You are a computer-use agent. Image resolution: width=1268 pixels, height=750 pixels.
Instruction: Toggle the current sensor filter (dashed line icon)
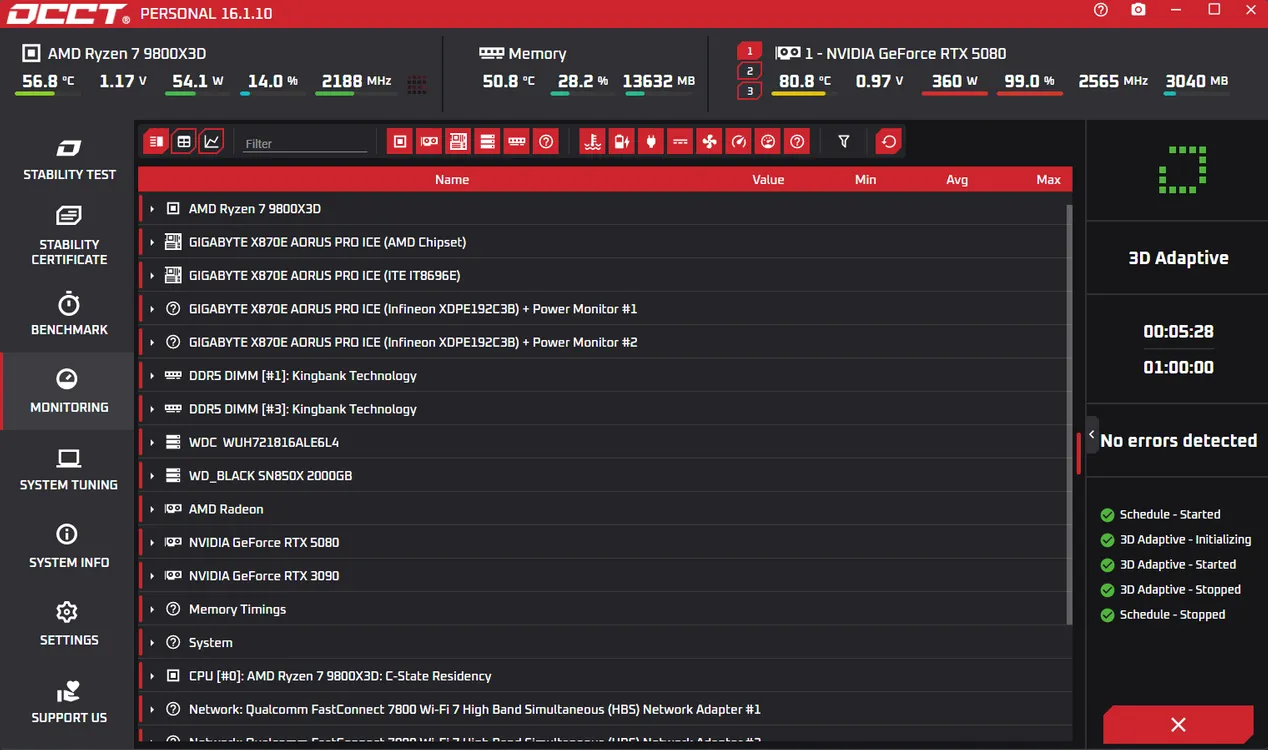[x=680, y=142]
